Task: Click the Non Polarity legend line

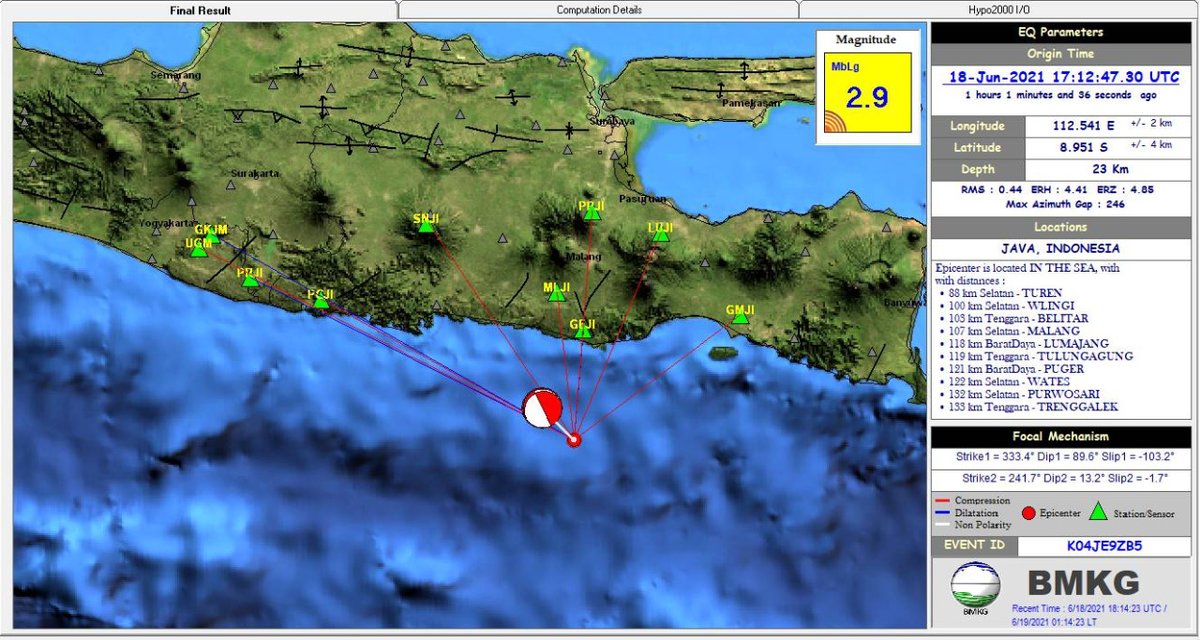Action: click(x=942, y=524)
